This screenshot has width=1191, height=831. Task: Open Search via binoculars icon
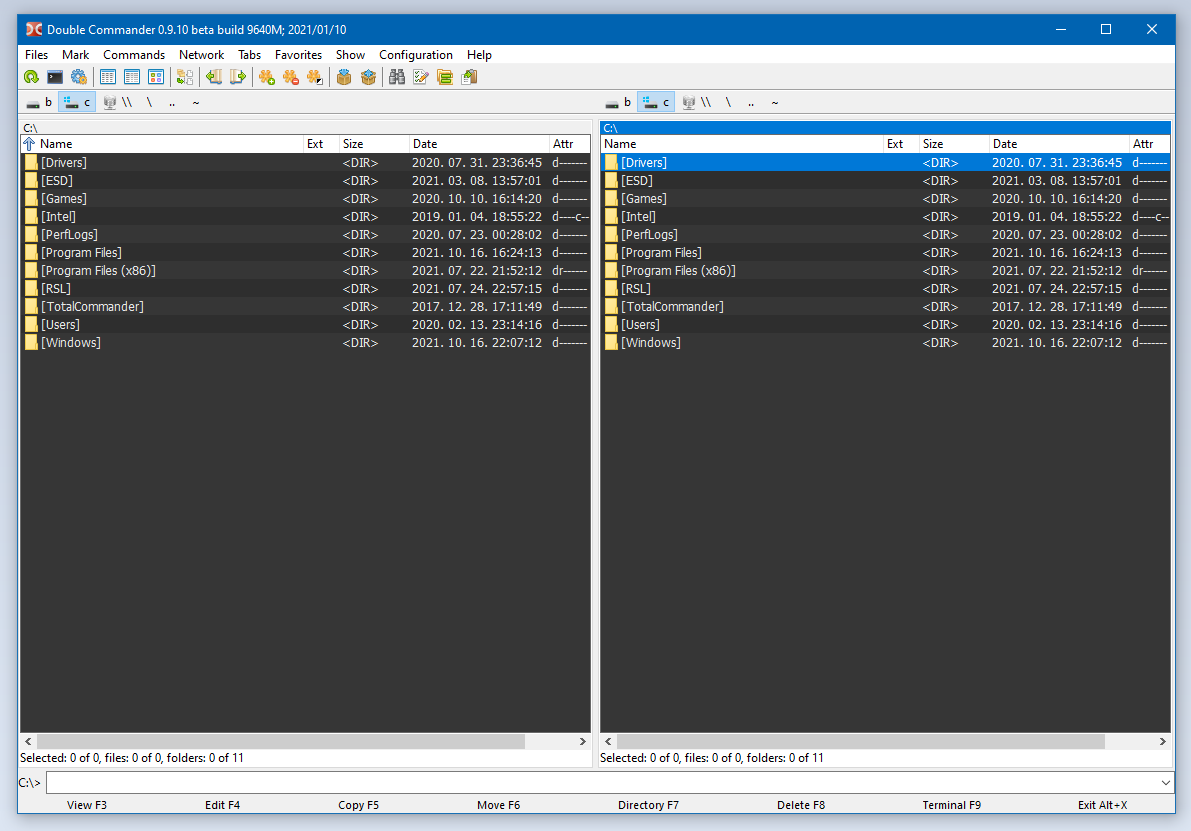pos(397,77)
